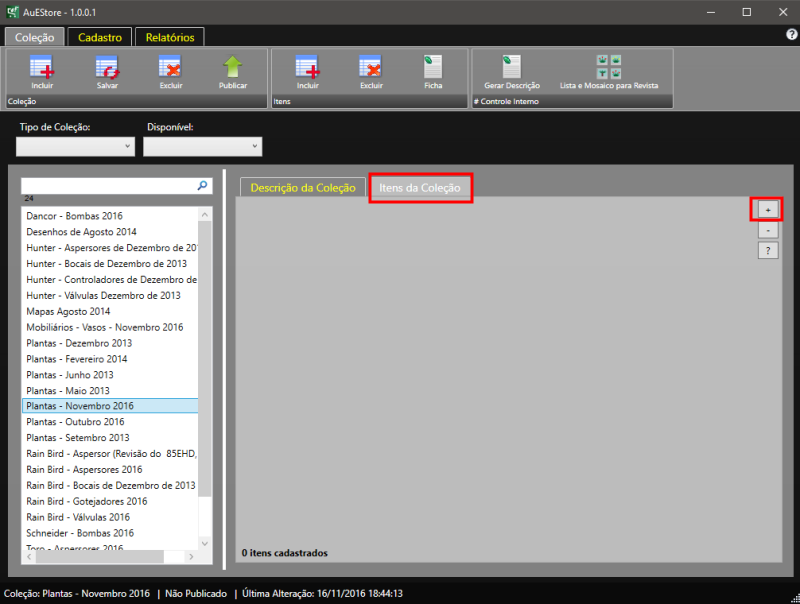
Task: Click the Gerar Descrição icon
Action: tap(511, 68)
